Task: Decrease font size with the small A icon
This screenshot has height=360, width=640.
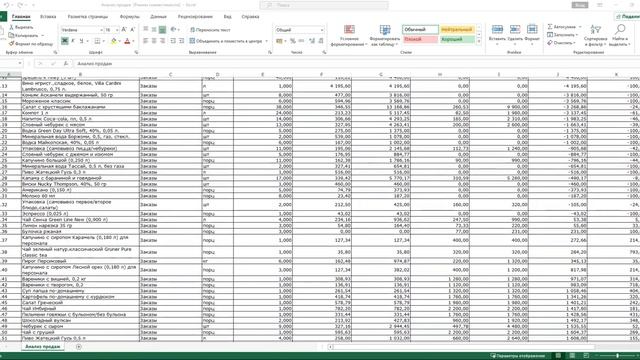Action: tap(132, 30)
